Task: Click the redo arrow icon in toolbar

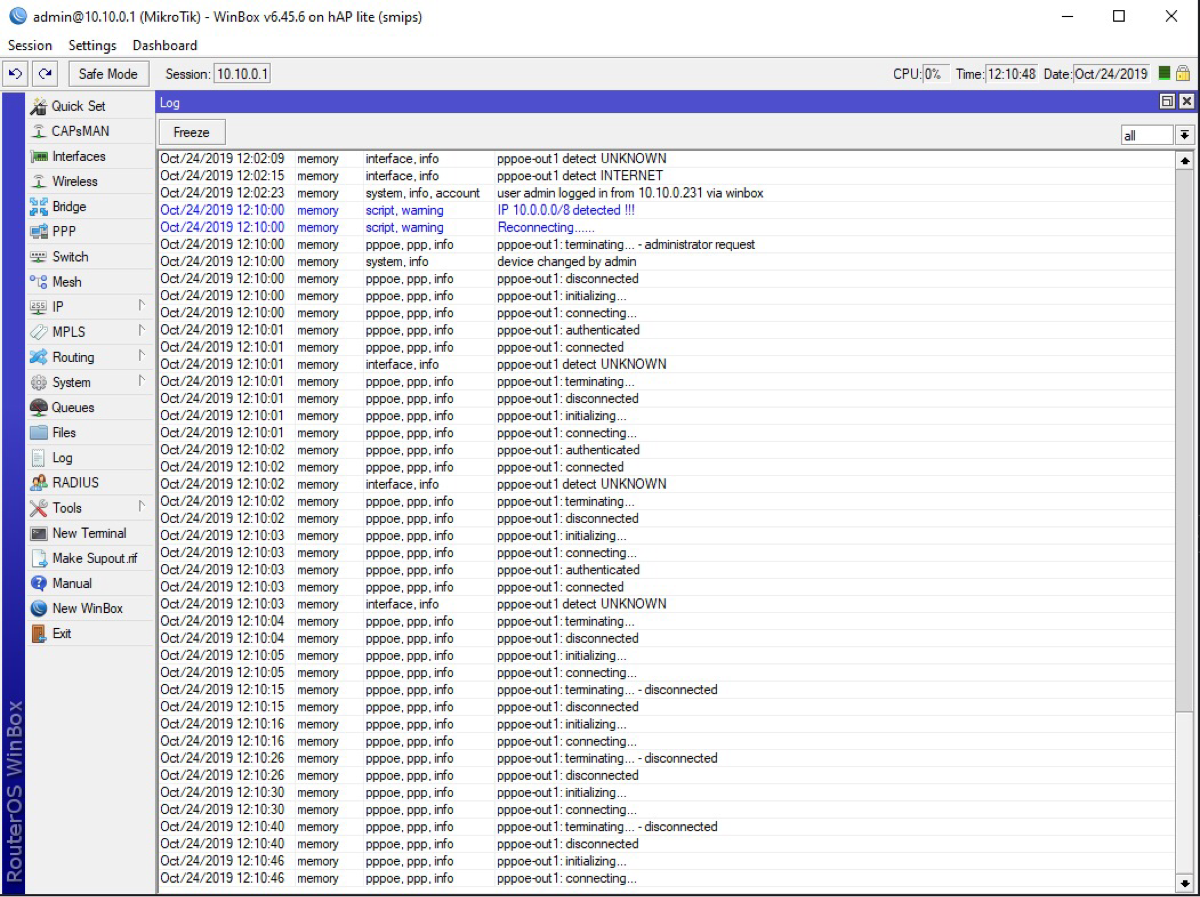Action: [x=44, y=74]
